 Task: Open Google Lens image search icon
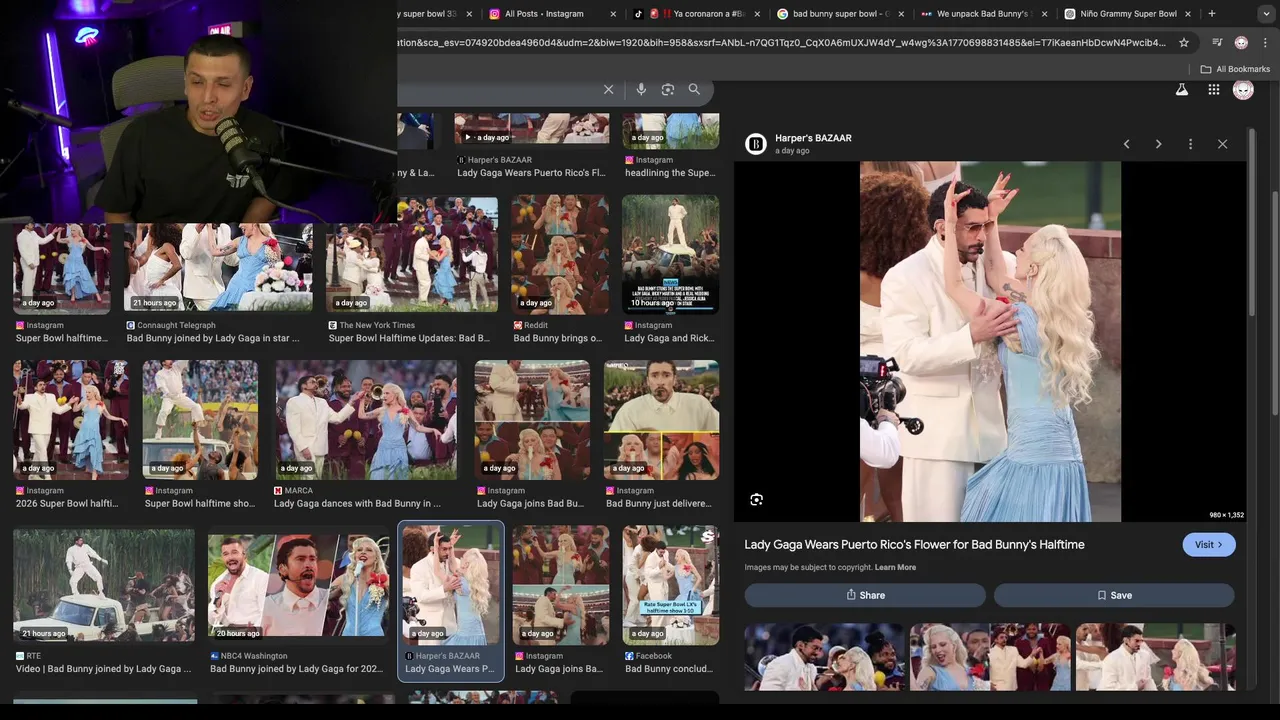(x=668, y=89)
